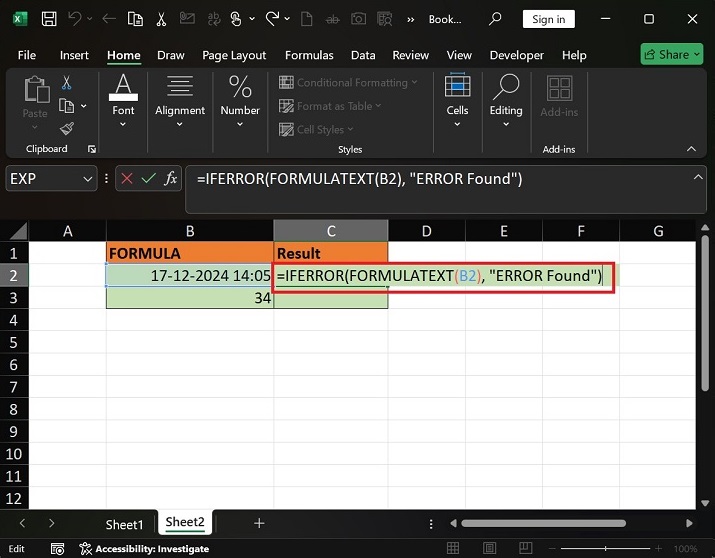The image size is (715, 558).
Task: Open the Formulas ribbon tab
Action: coord(309,55)
